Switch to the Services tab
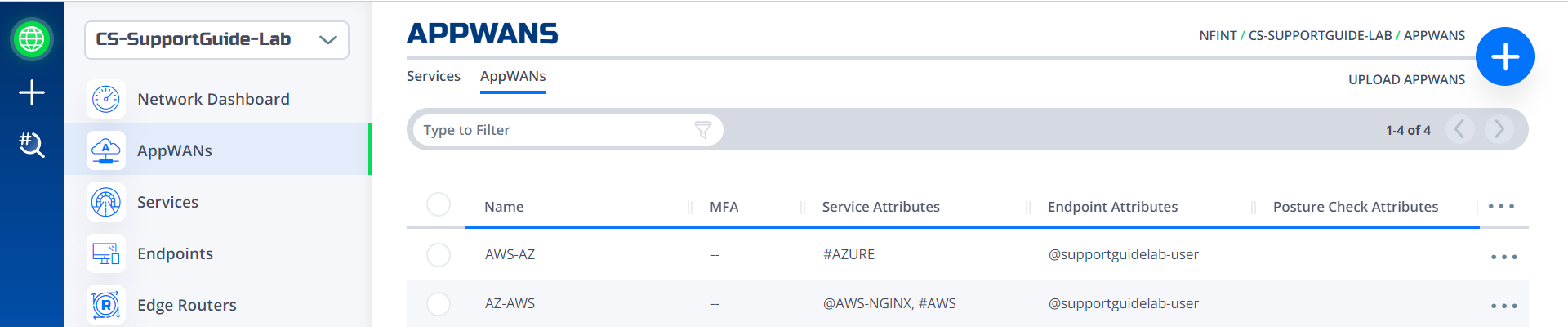This screenshot has height=327, width=1568. [434, 76]
